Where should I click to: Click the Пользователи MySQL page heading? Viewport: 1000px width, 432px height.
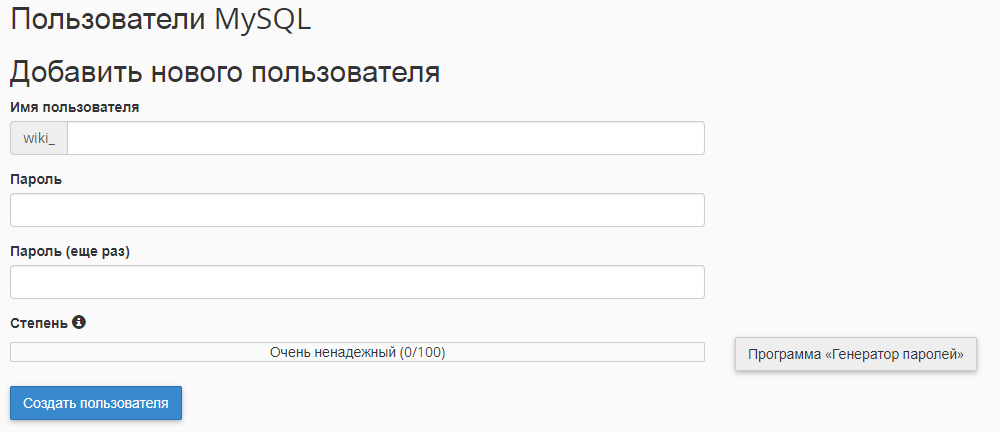pyautogui.click(x=161, y=21)
